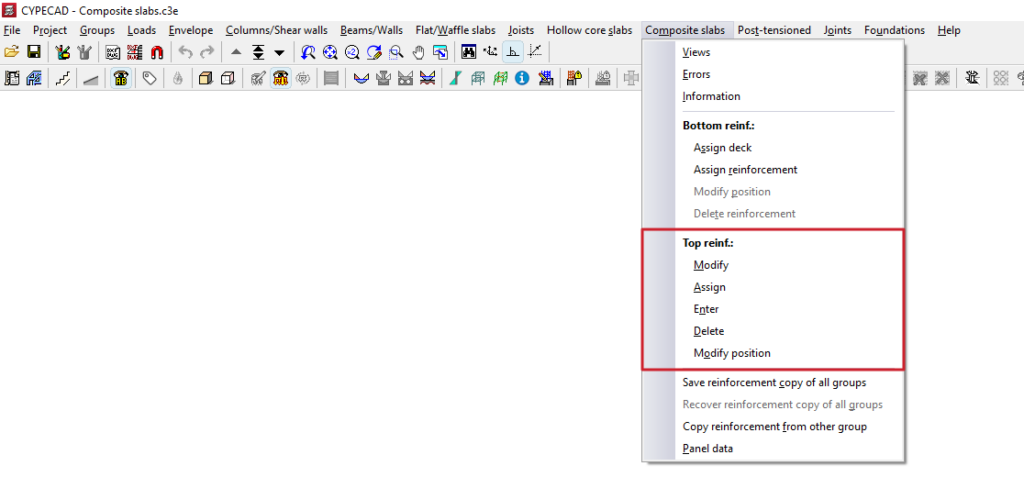Open the Beams/Walls menu

(372, 30)
